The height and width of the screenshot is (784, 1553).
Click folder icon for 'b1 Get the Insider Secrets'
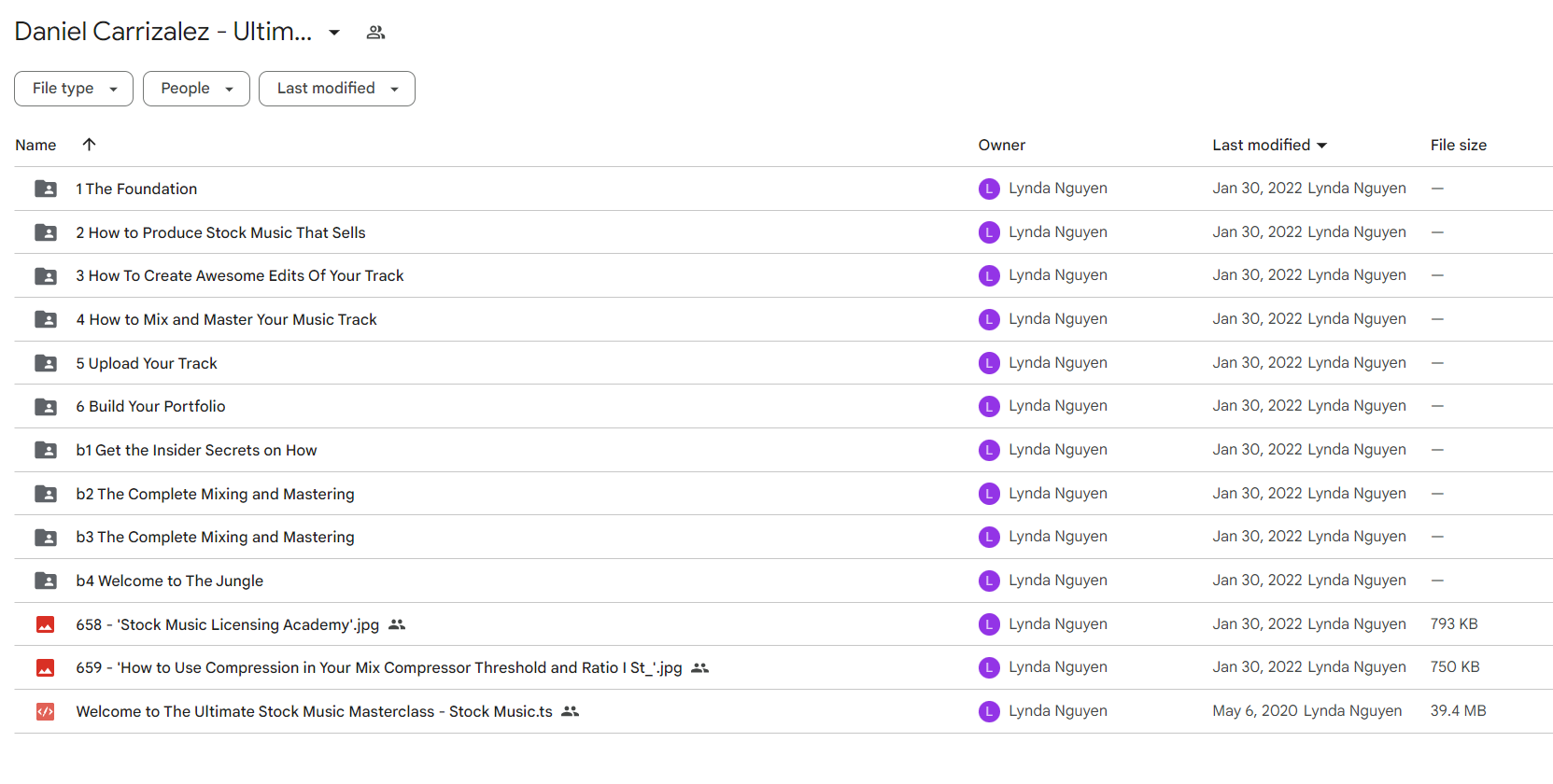pos(46,450)
